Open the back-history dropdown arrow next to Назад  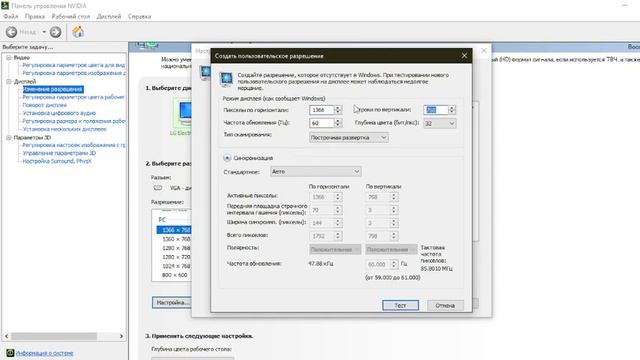pos(44,32)
